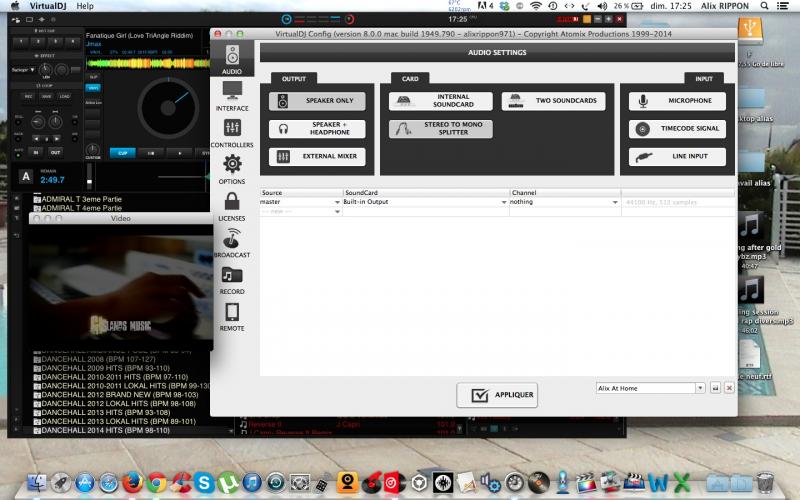Click the track waveform overview

pos(148,63)
